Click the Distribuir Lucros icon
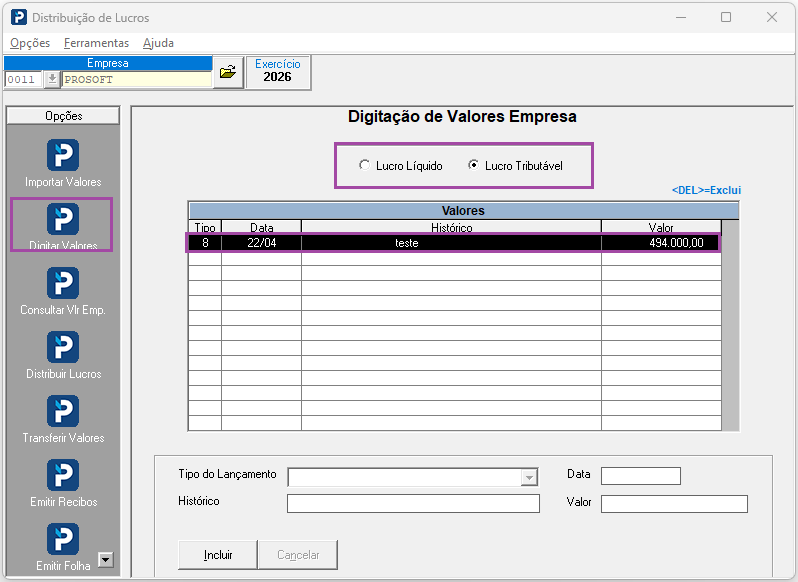Viewport: 798px width, 582px height. [63, 347]
